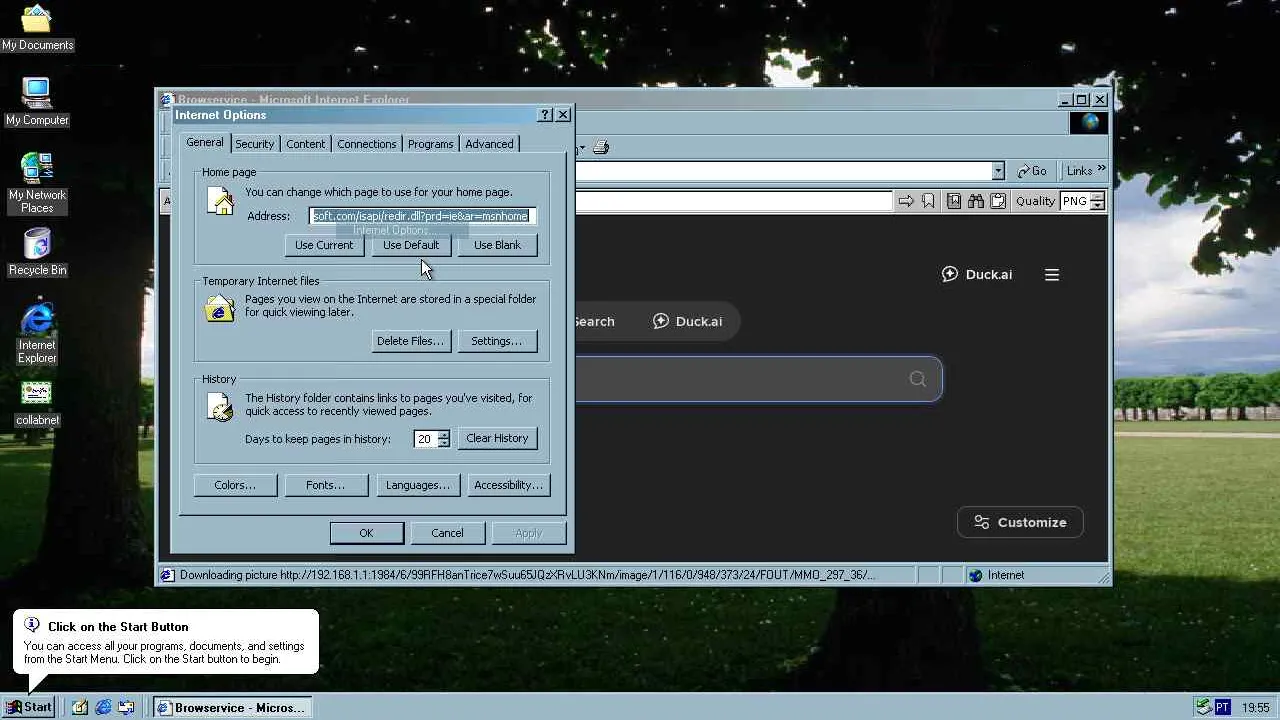The width and height of the screenshot is (1280, 720).
Task: Open the hamburger menu on the page
Action: point(1052,274)
